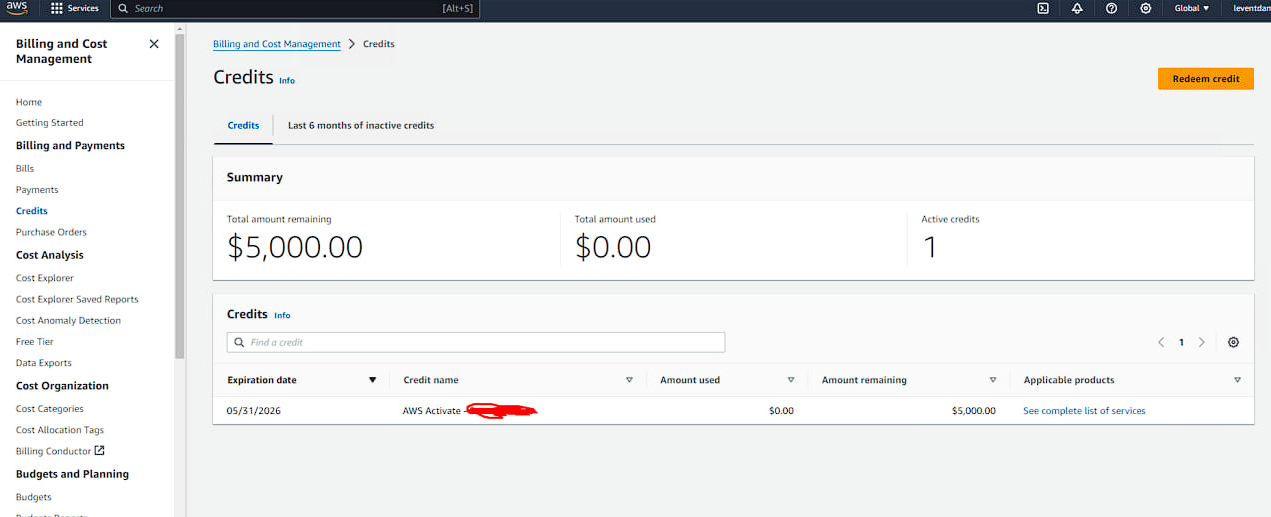
Task: Click page number 1 in pagination
Action: click(1181, 342)
